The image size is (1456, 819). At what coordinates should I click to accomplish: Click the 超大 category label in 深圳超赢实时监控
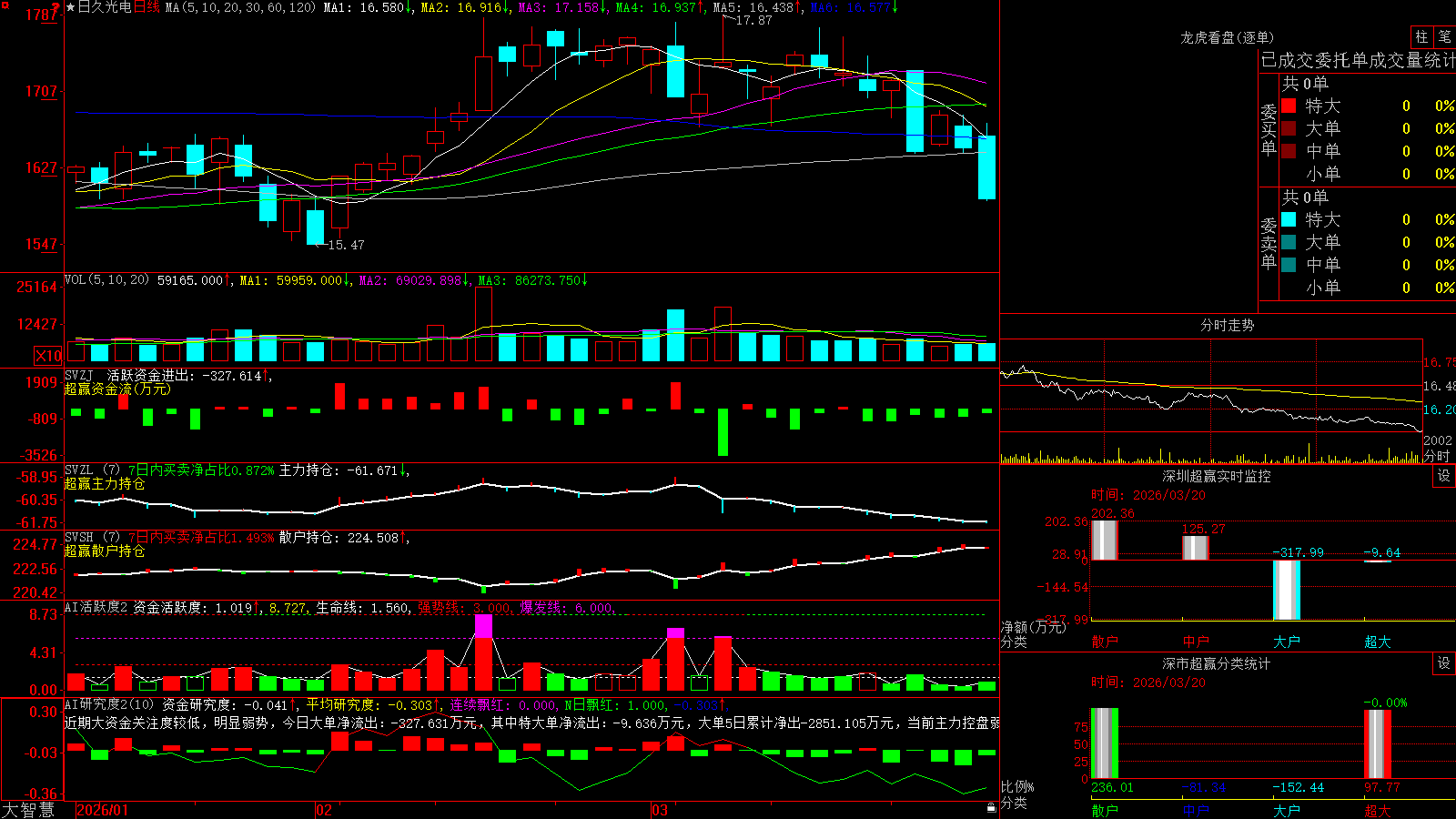tap(1378, 642)
